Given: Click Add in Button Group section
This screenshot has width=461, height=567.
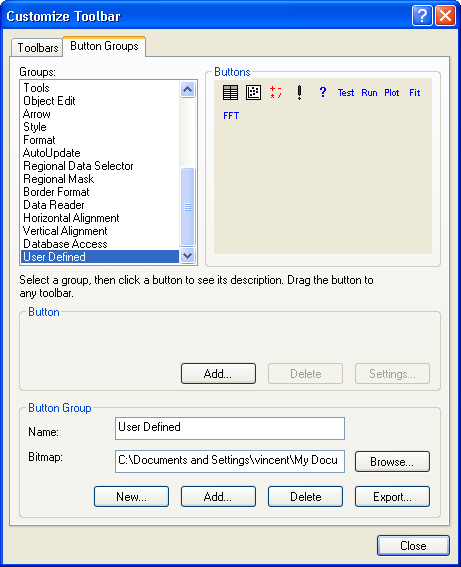Looking at the screenshot, I should point(218,496).
